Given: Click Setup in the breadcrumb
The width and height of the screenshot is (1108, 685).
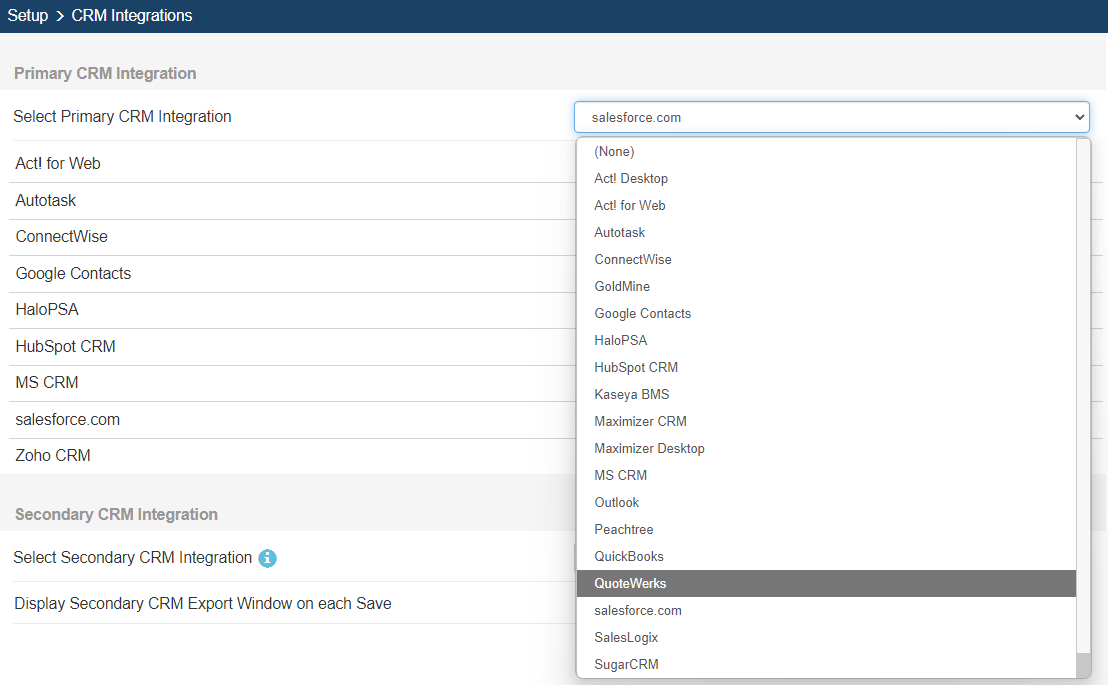Looking at the screenshot, I should point(27,16).
